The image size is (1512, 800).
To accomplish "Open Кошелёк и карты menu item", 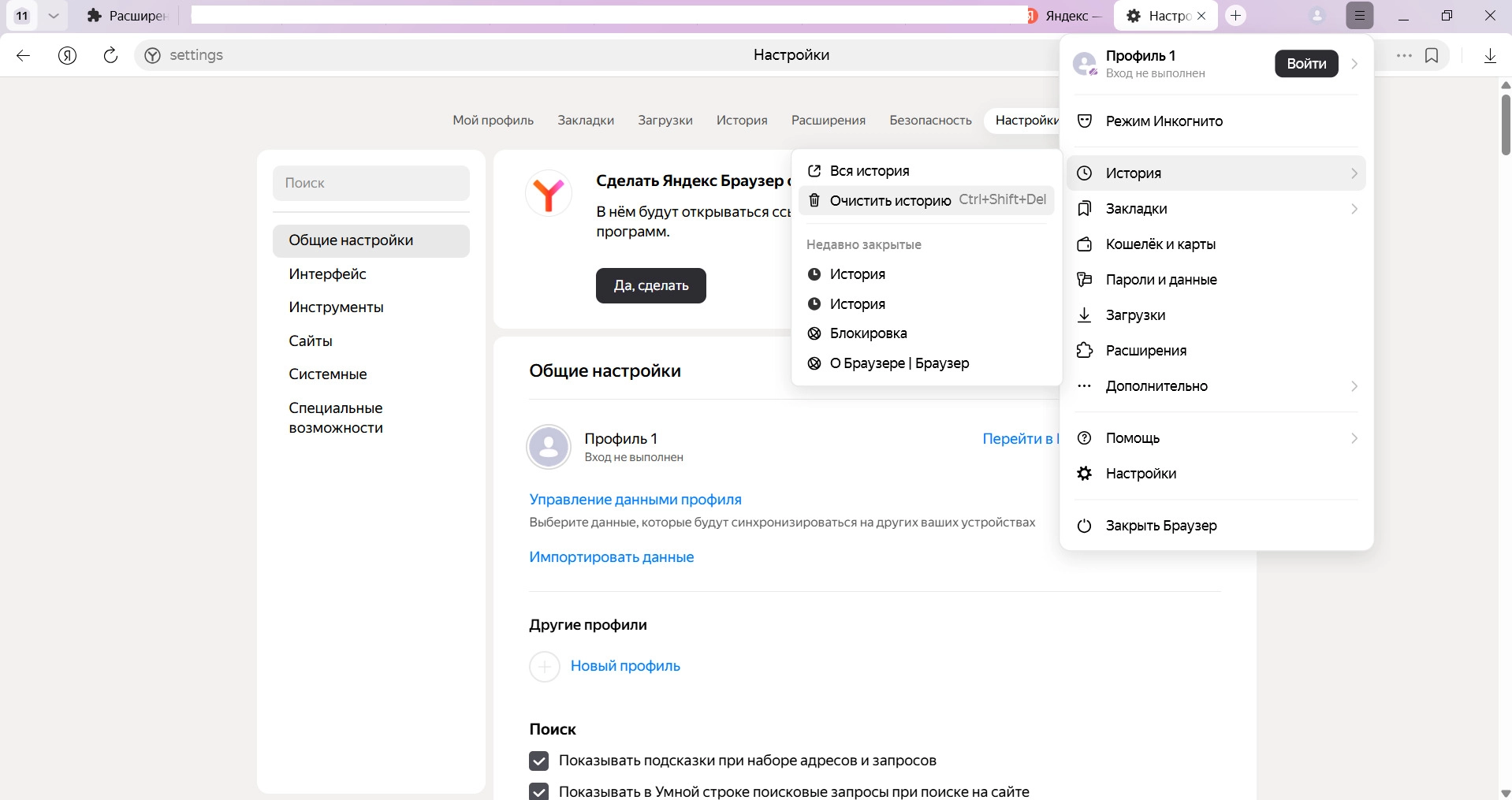I will click(x=1216, y=244).
